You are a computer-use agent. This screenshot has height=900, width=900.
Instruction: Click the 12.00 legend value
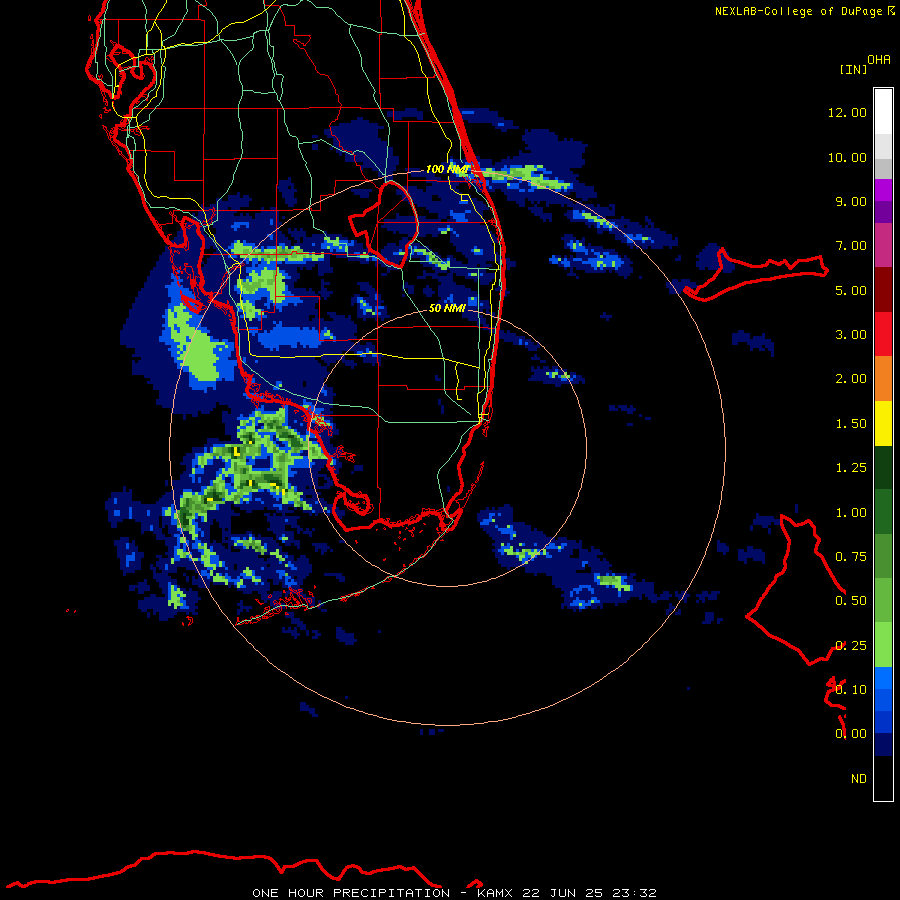click(847, 112)
